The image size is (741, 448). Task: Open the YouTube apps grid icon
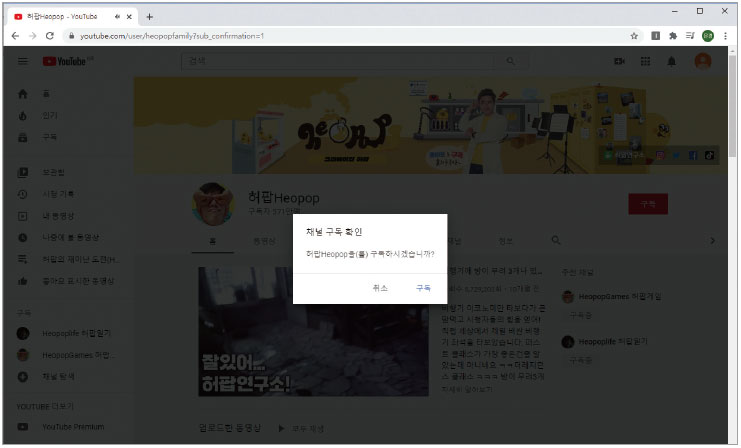coord(645,61)
